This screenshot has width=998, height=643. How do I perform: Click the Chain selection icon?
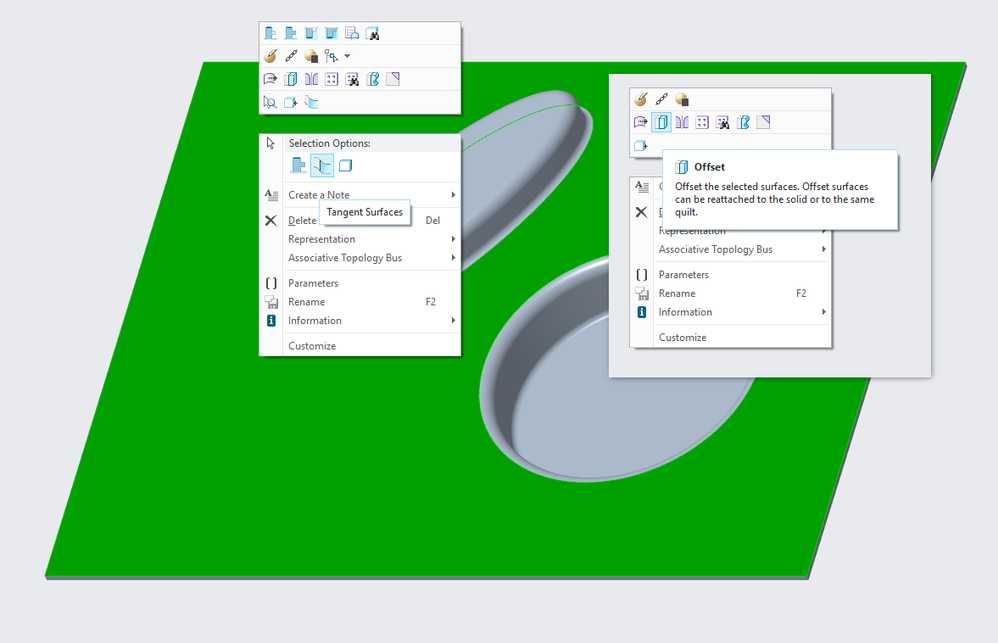click(290, 55)
